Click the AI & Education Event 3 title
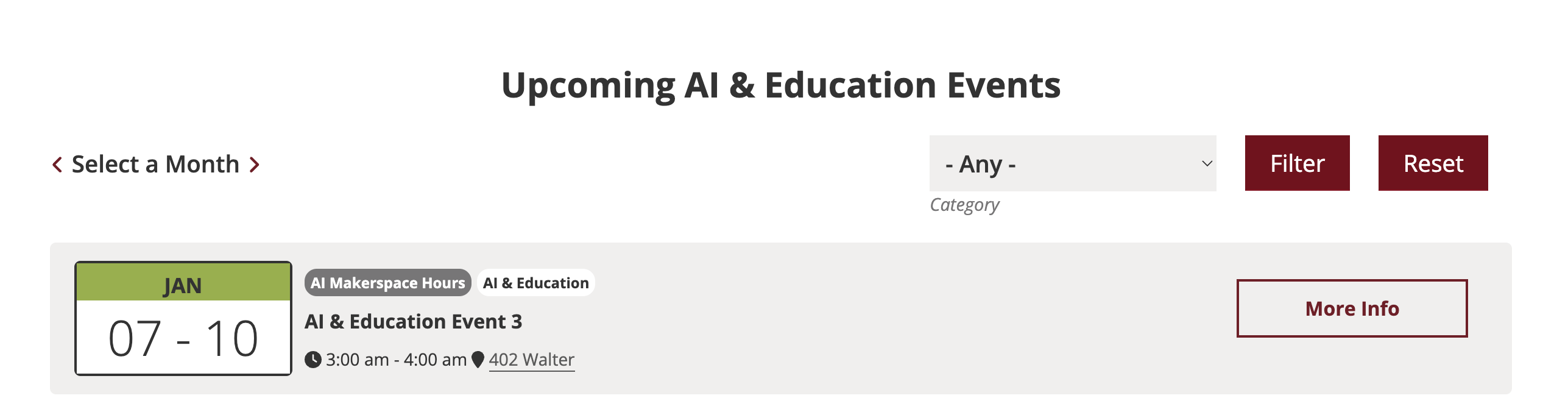 [x=414, y=321]
